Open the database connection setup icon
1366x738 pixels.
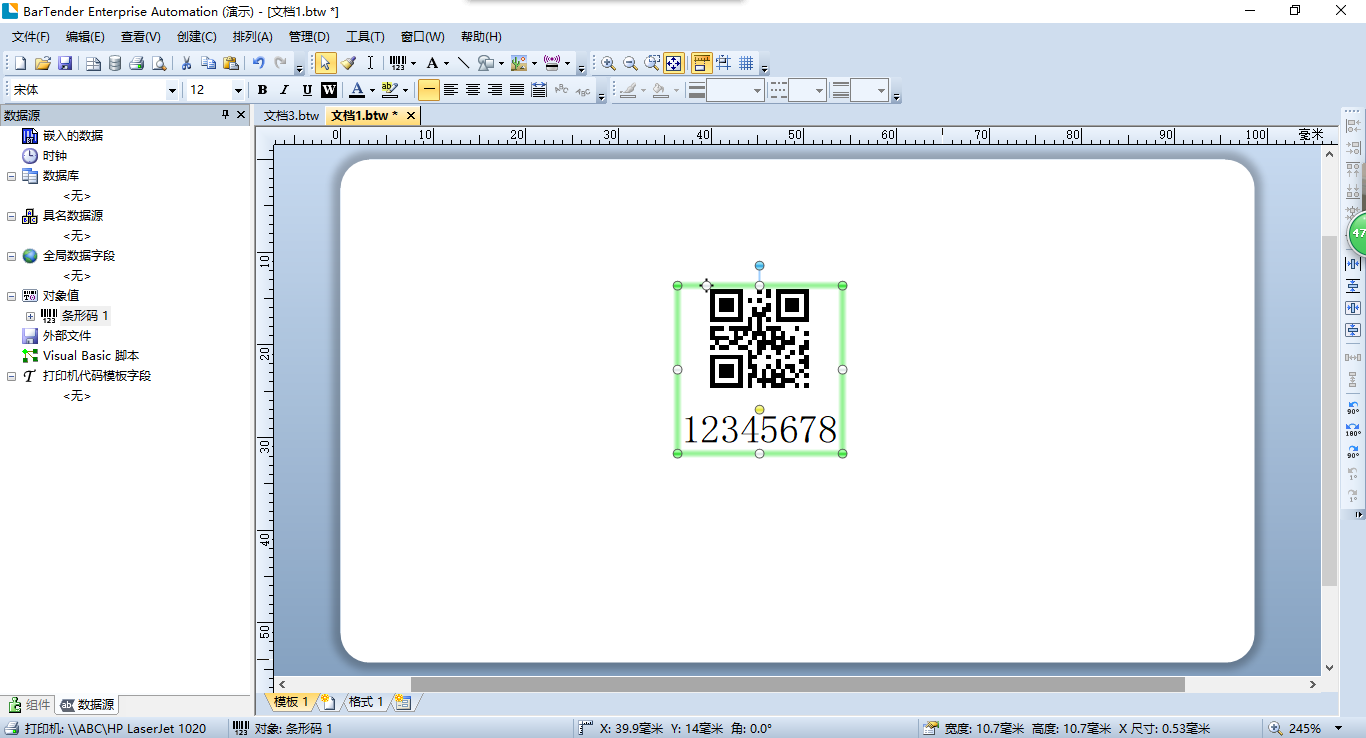pos(115,63)
